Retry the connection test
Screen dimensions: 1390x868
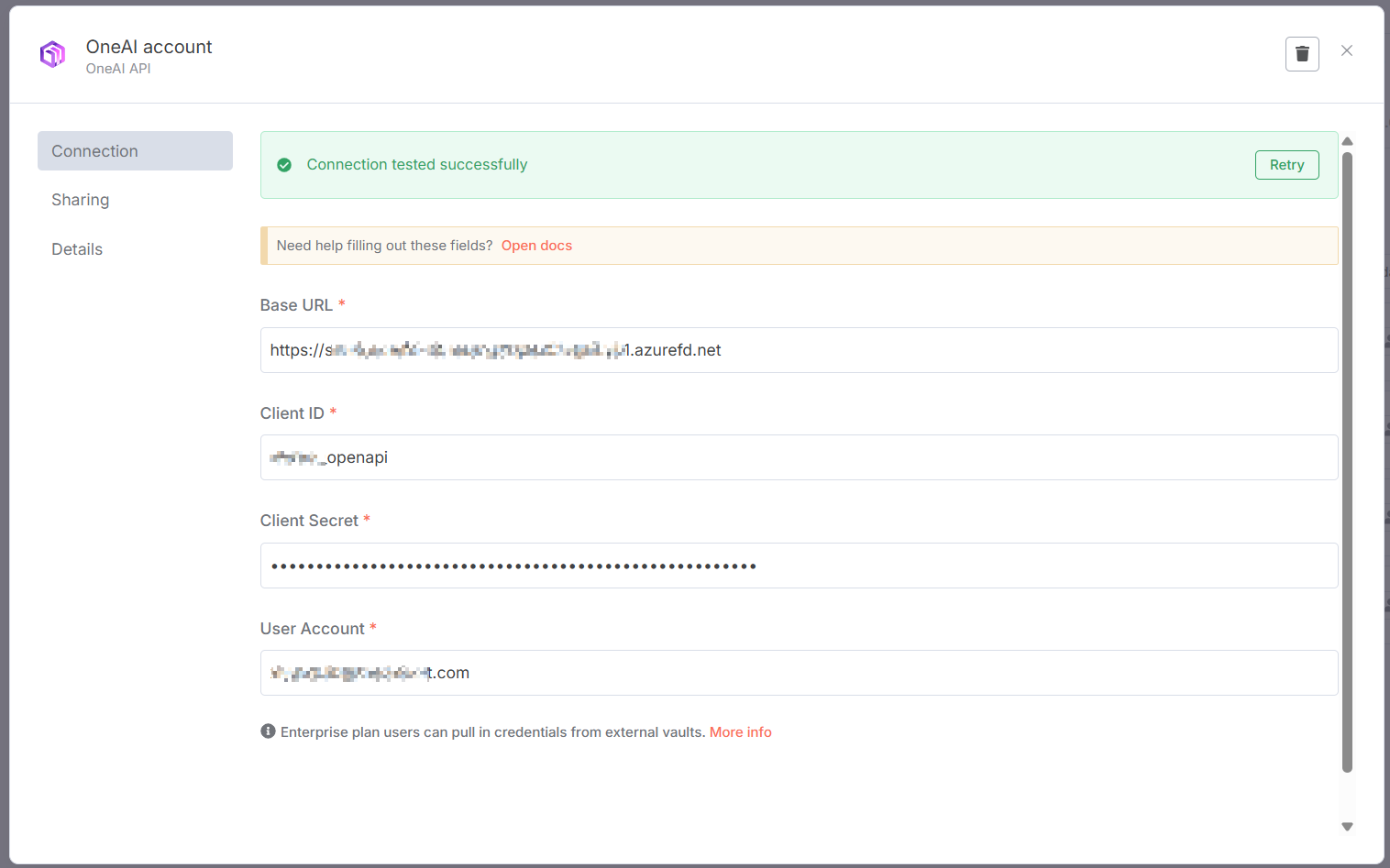[x=1286, y=165]
